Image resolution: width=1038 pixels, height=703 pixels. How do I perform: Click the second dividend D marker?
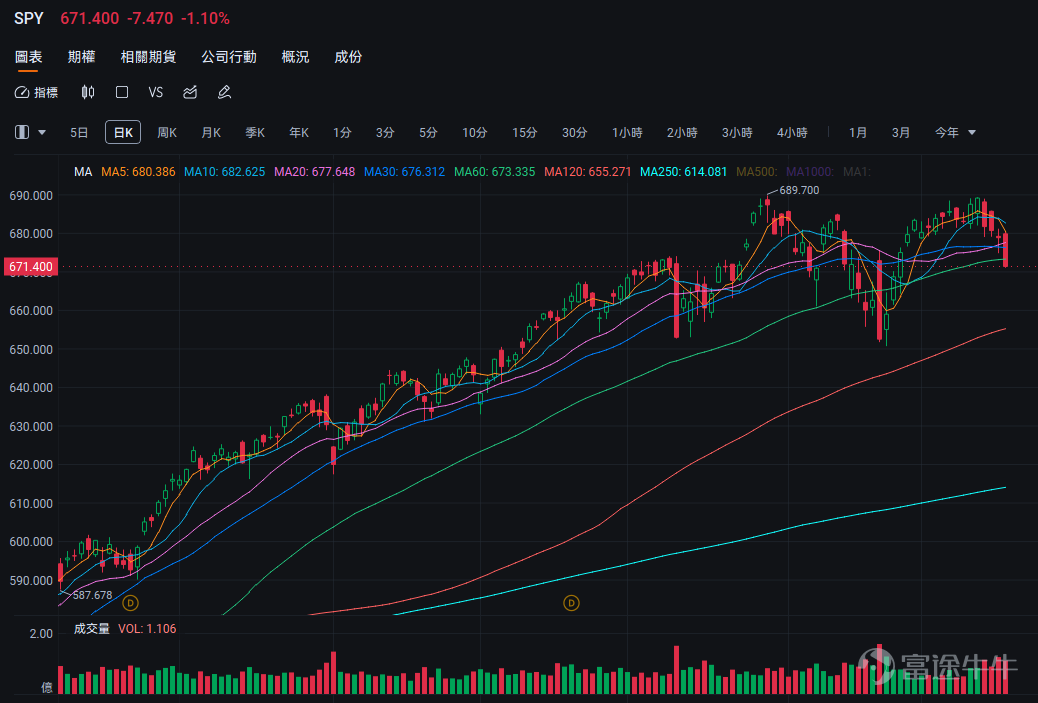point(571,603)
